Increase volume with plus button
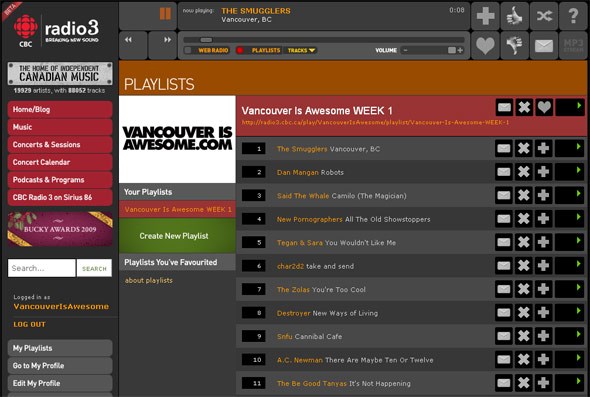The image size is (590, 397). coord(460,50)
